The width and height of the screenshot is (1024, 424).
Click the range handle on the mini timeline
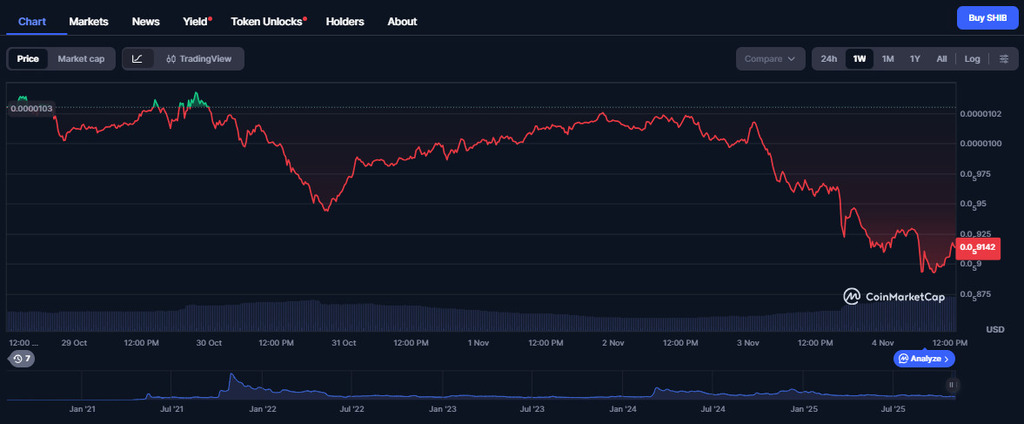951,384
